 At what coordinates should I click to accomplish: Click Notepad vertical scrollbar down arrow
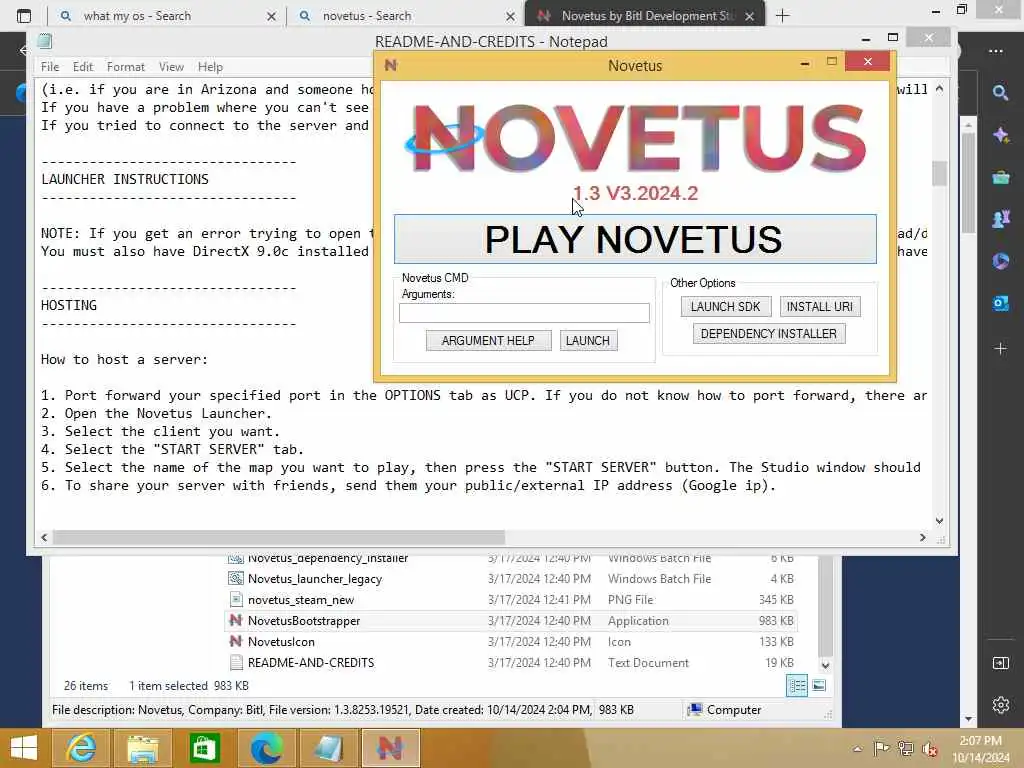click(939, 520)
